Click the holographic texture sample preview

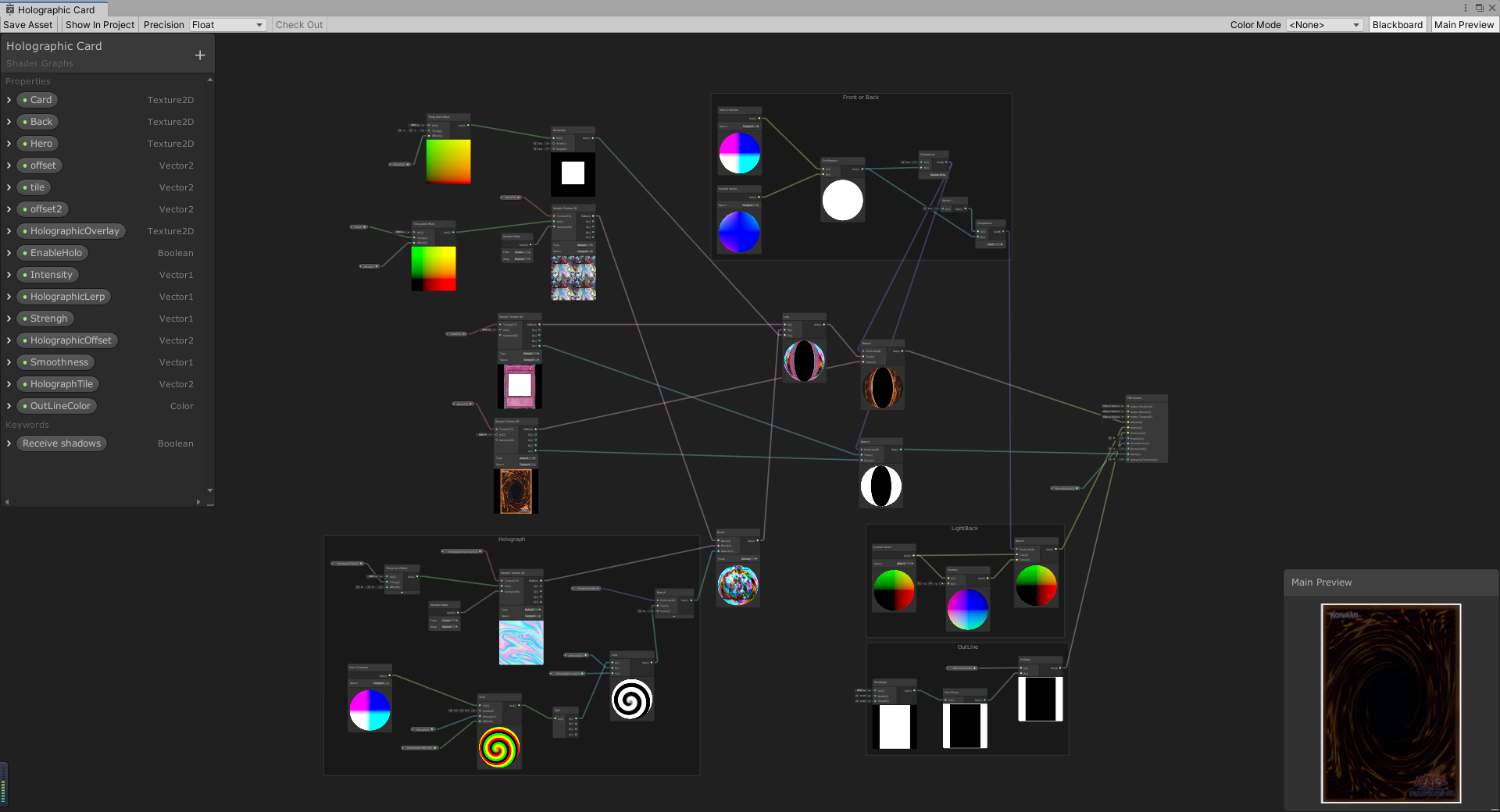pos(573,279)
